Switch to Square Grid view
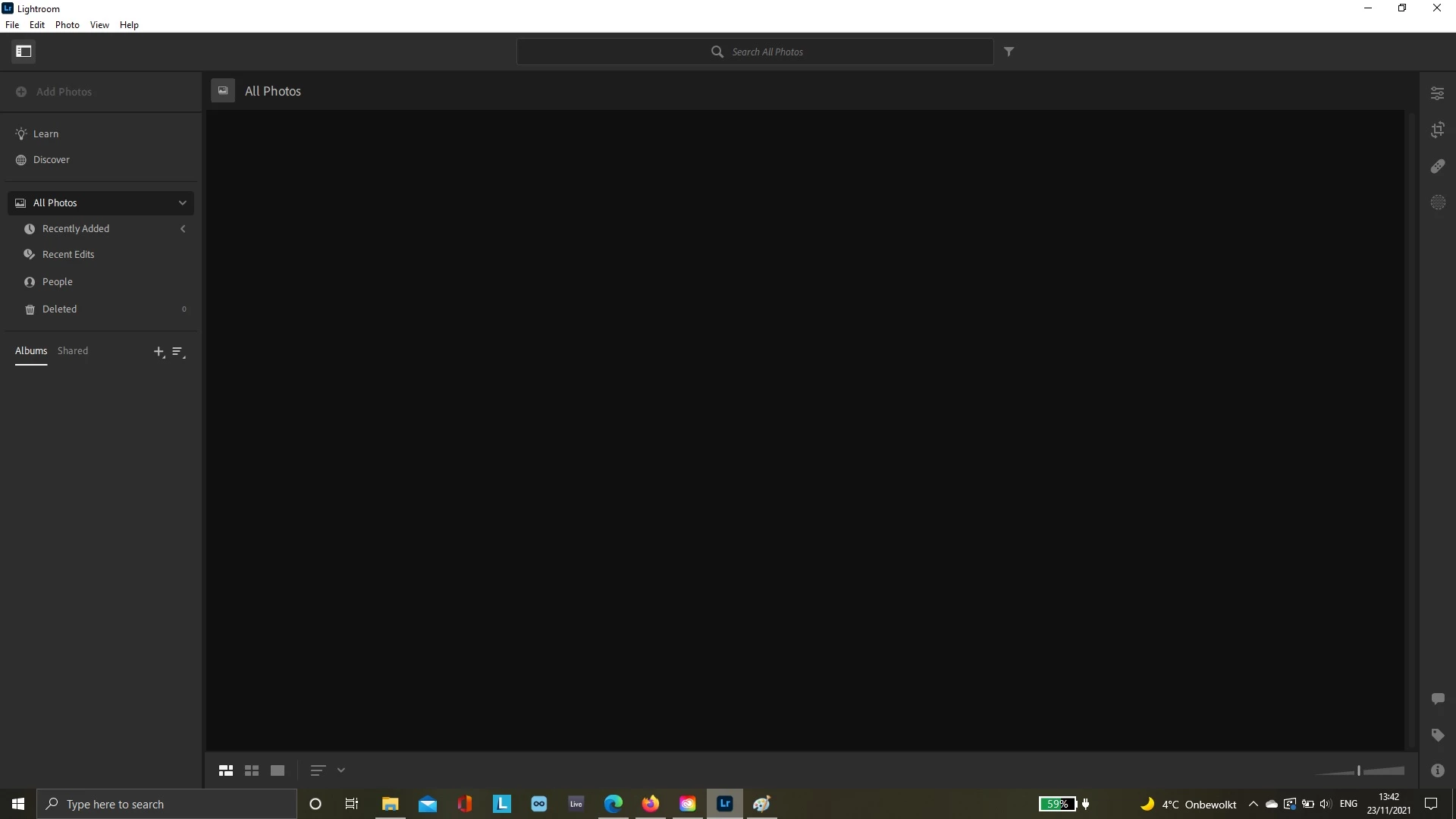This screenshot has height=819, width=1456. 252,770
